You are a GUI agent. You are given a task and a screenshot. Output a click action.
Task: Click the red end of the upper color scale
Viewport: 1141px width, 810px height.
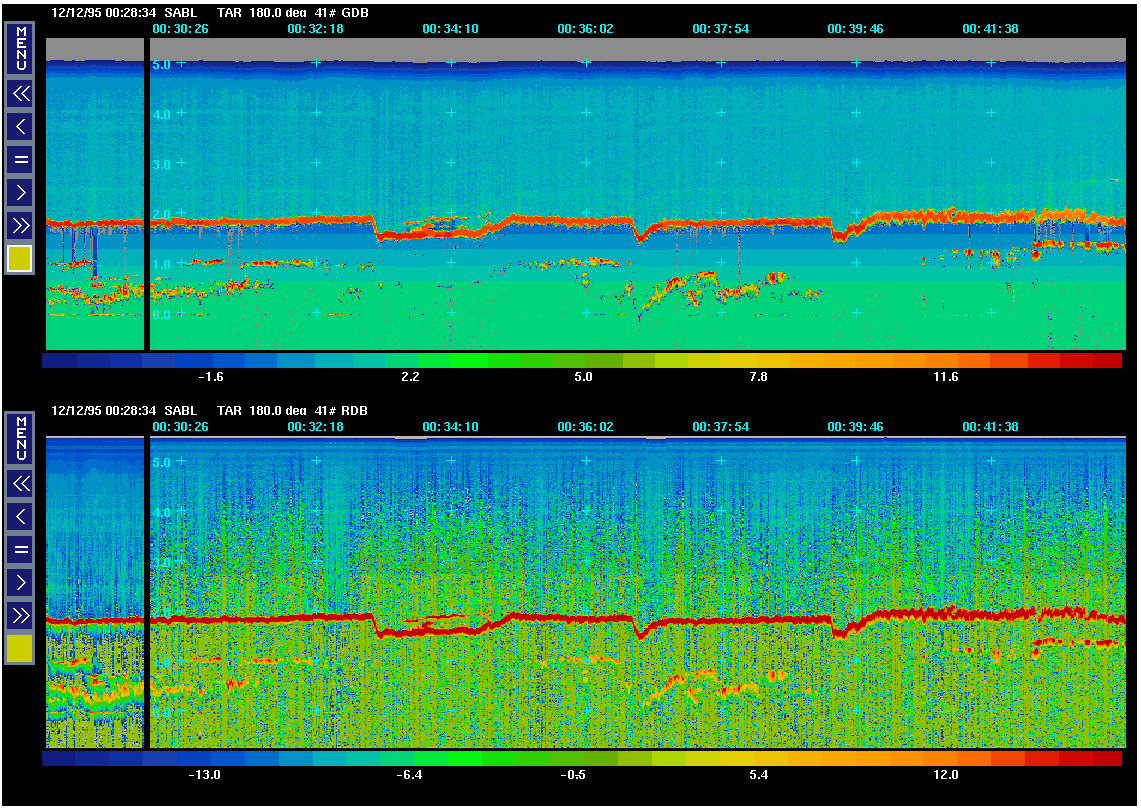(1107, 360)
